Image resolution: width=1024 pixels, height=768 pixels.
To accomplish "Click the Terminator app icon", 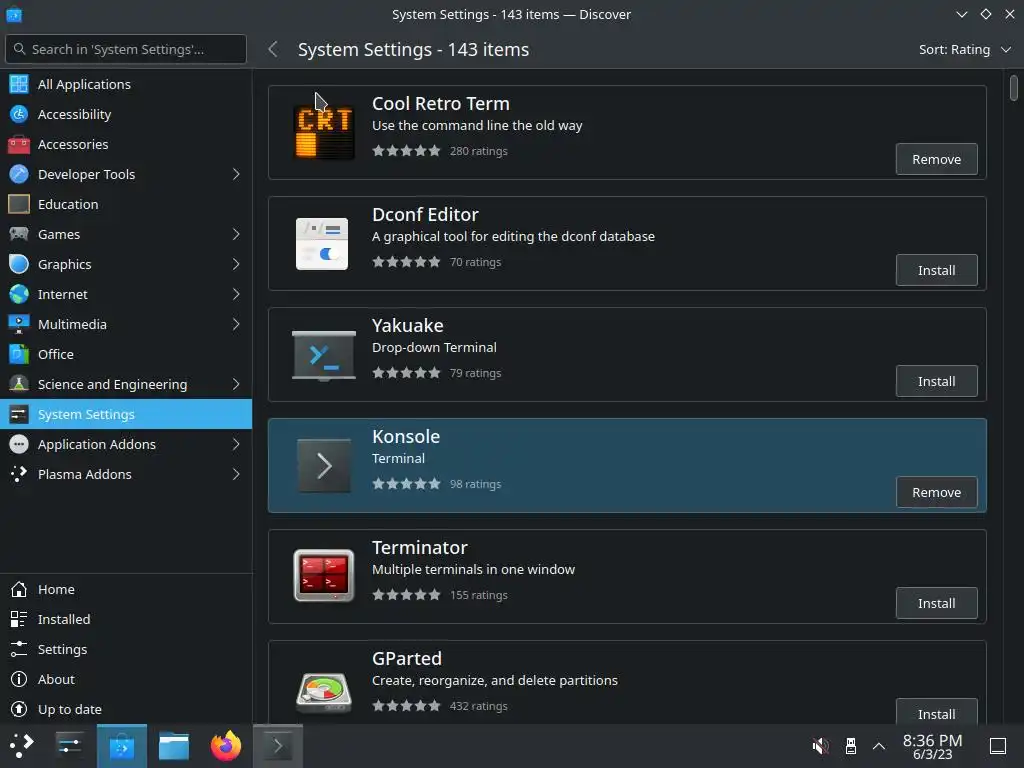I will (x=324, y=575).
